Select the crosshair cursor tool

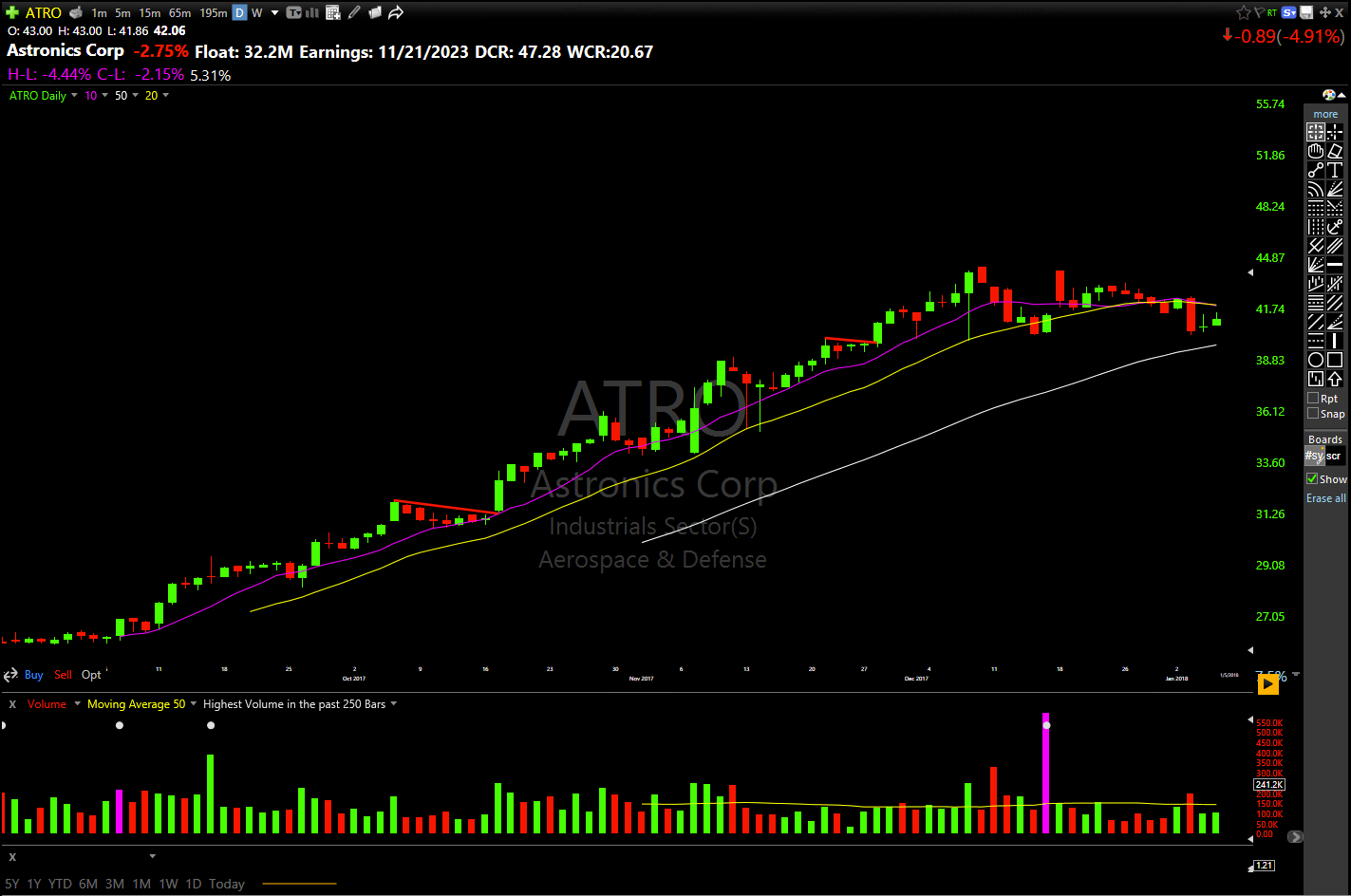[x=1335, y=132]
